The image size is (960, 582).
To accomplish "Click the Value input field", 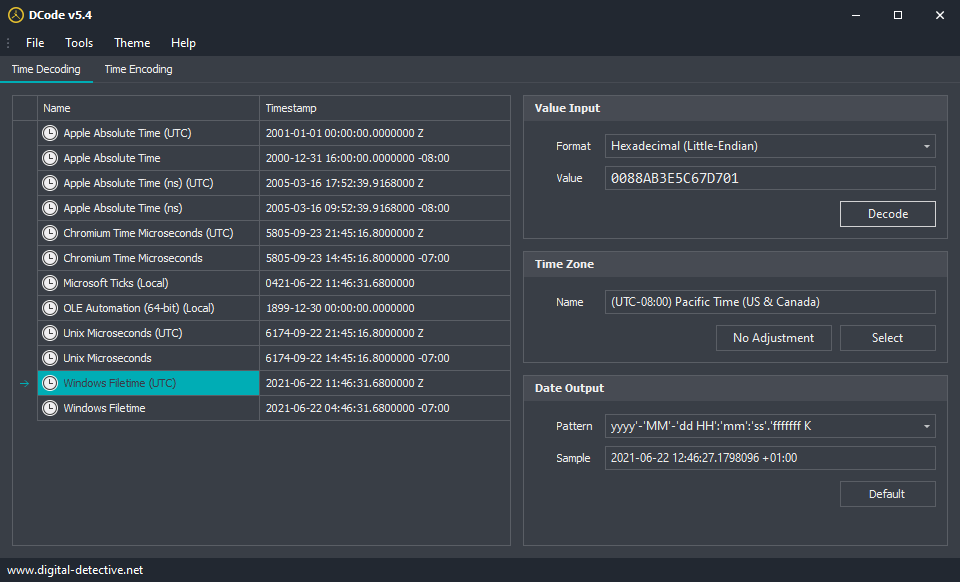I will [x=770, y=178].
